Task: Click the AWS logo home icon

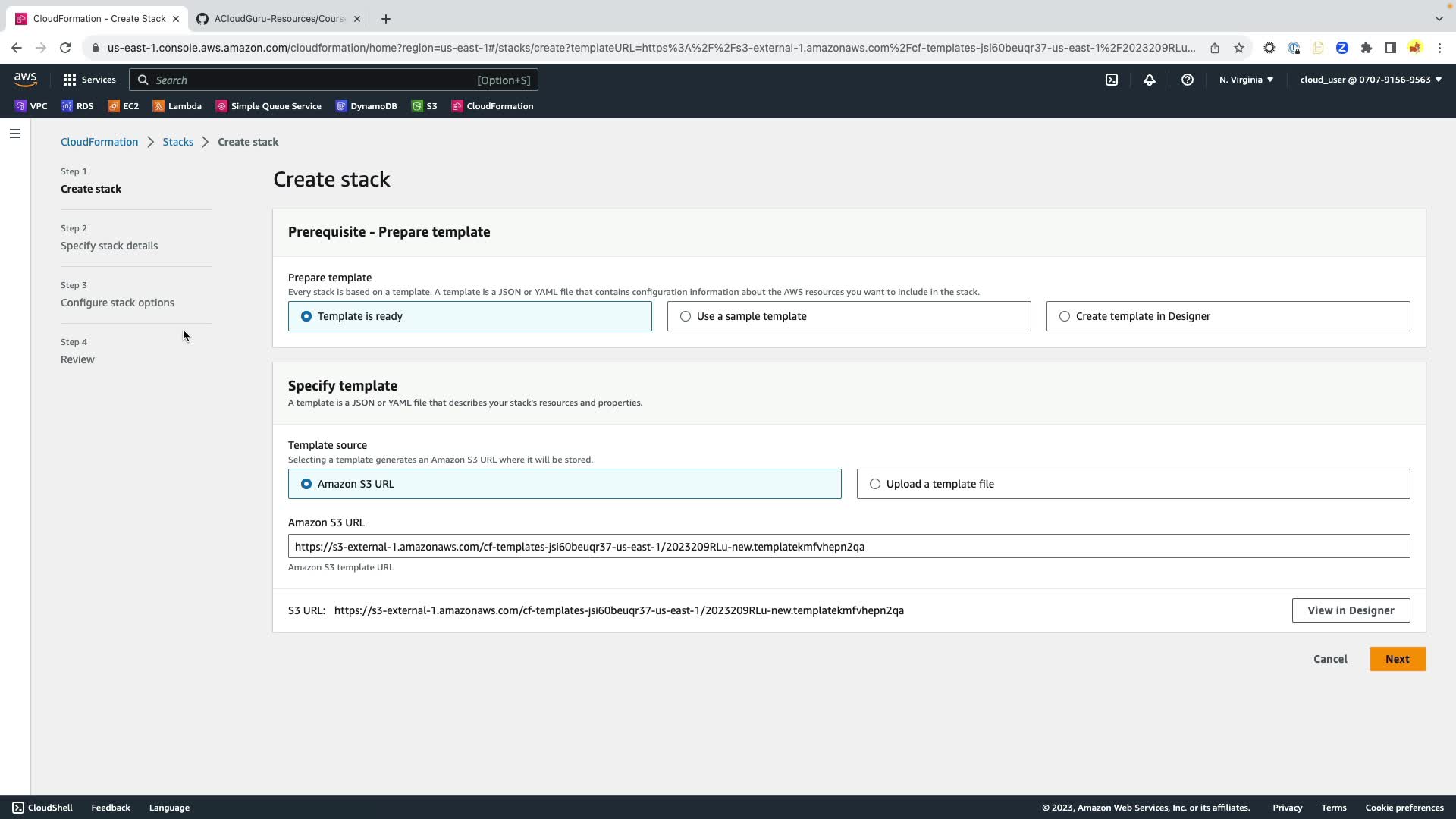Action: point(25,80)
